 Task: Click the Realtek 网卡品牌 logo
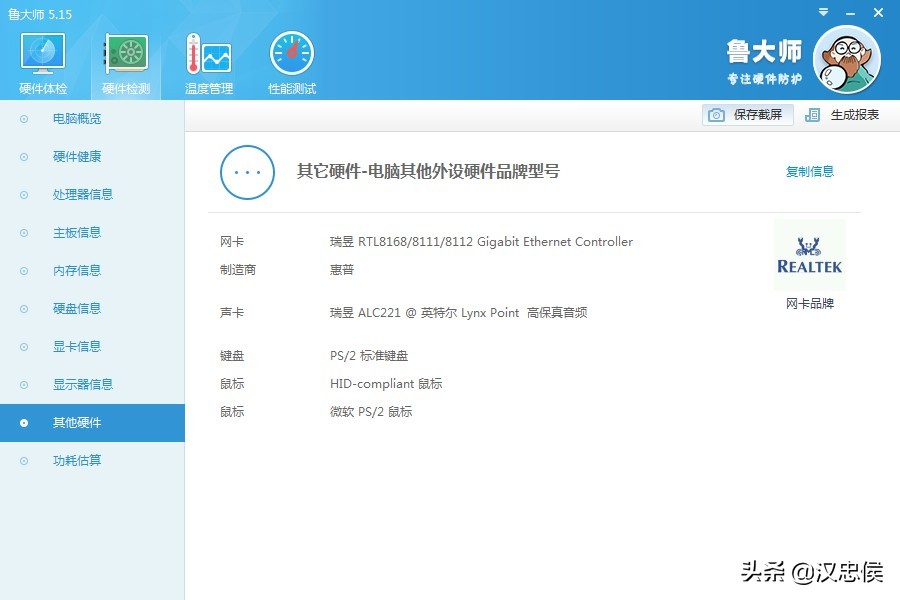pyautogui.click(x=809, y=256)
